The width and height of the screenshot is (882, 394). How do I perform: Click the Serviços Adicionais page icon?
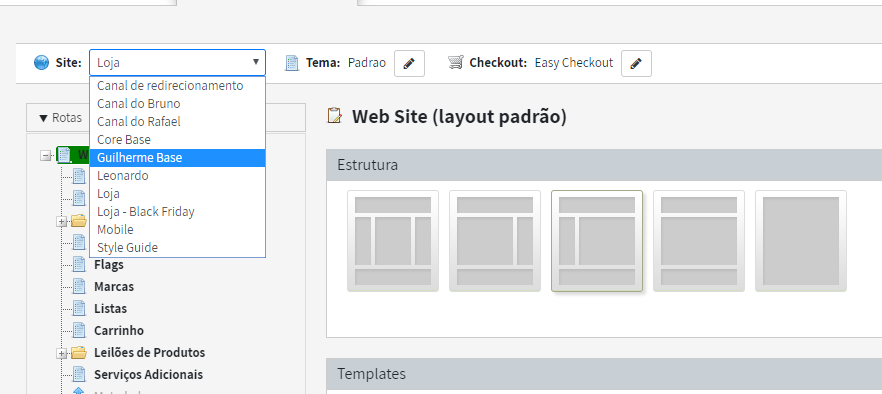(x=80, y=374)
